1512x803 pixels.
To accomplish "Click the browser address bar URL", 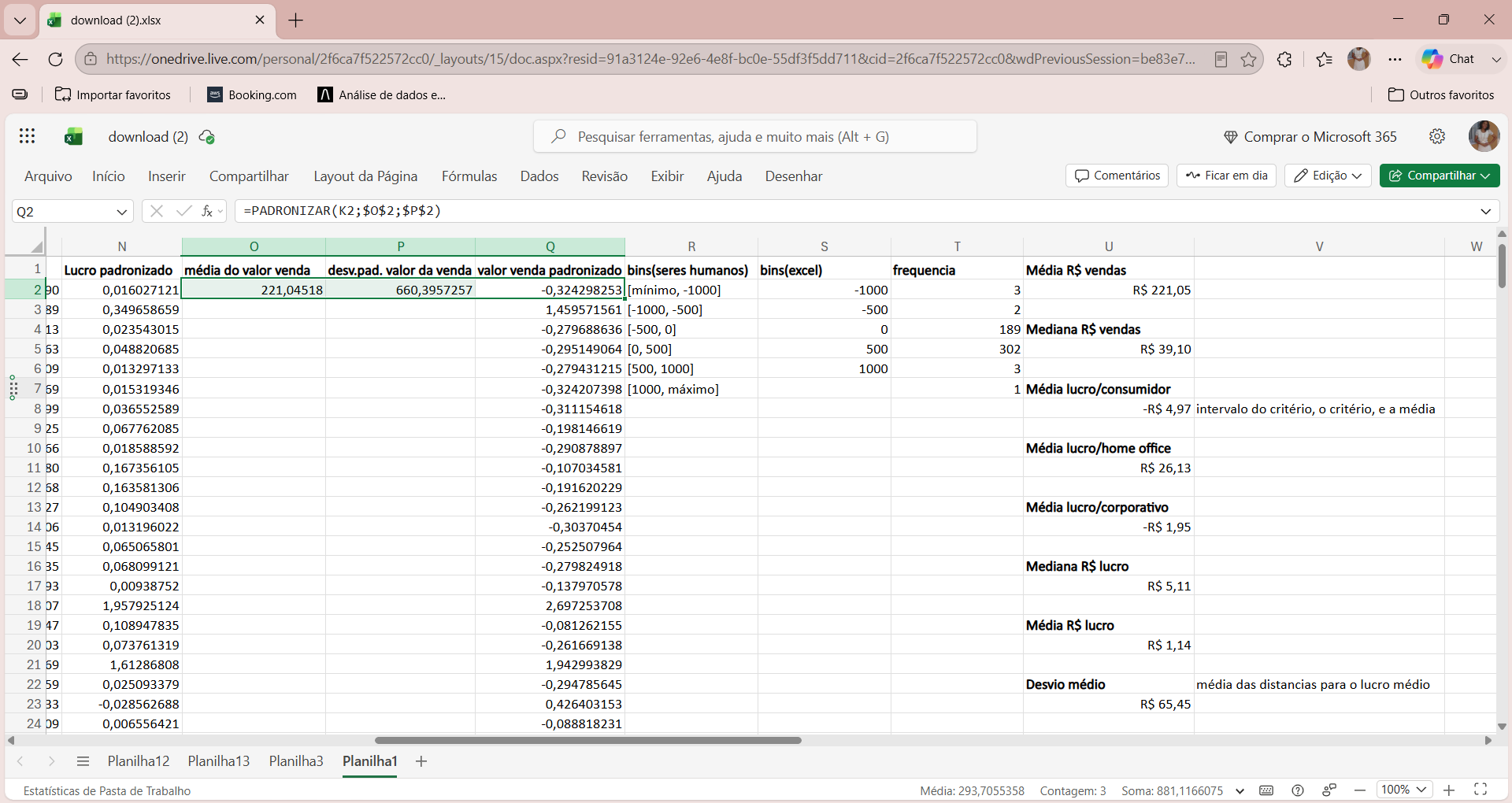I will [650, 59].
